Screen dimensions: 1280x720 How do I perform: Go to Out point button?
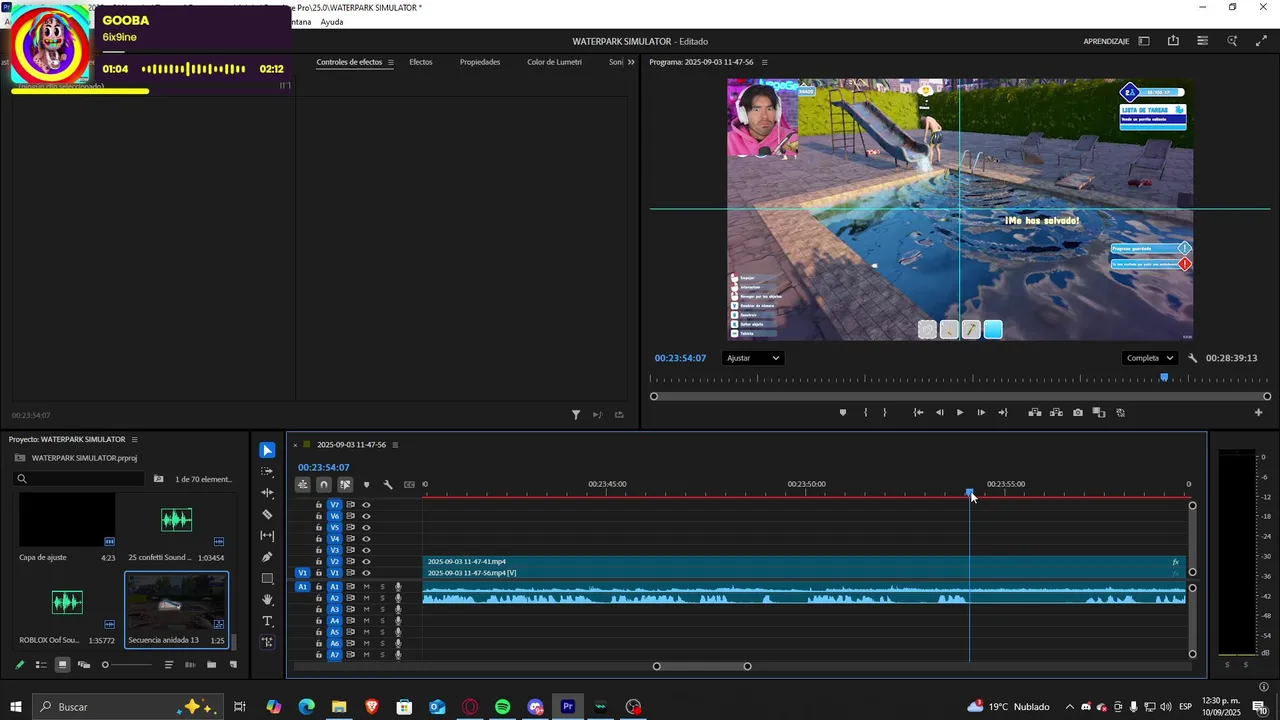tap(1002, 412)
